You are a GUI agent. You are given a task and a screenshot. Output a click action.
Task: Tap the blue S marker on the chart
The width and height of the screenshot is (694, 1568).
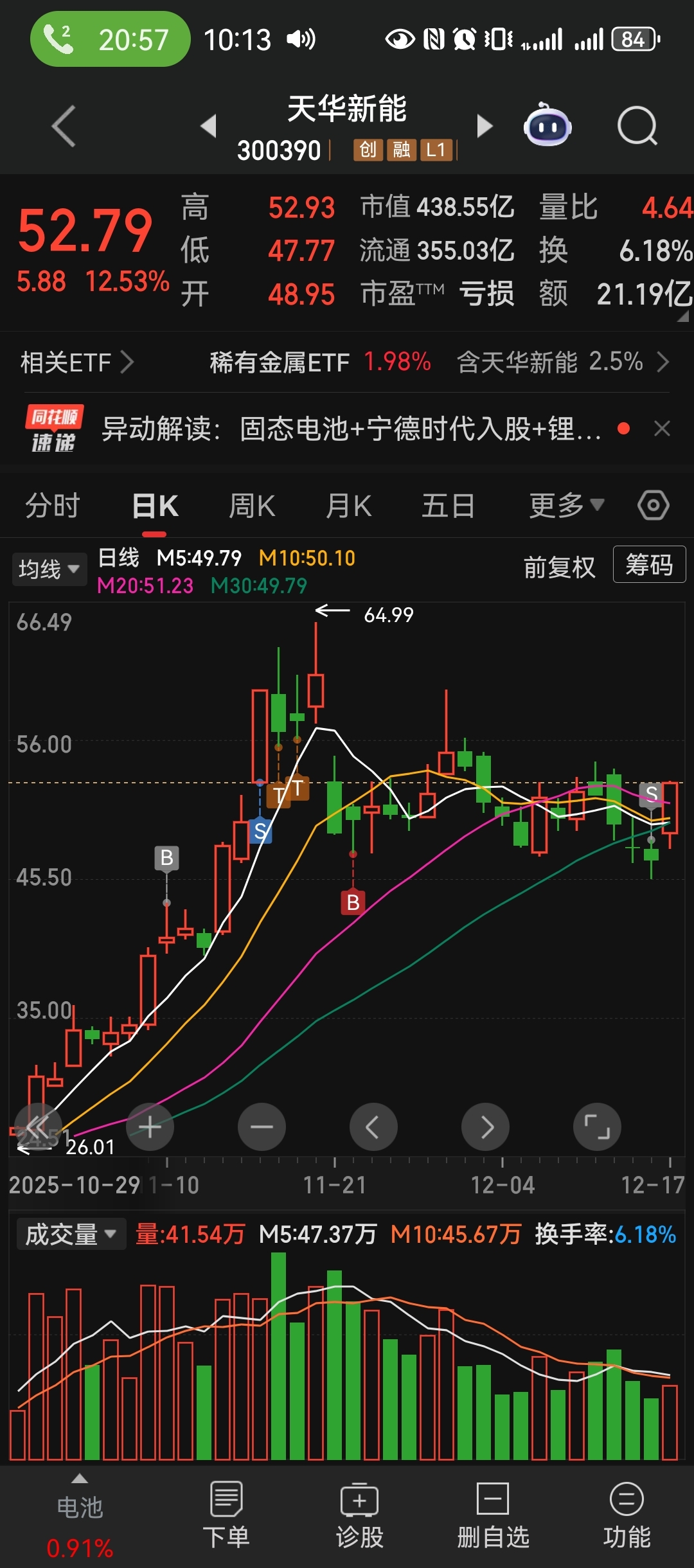(x=260, y=831)
